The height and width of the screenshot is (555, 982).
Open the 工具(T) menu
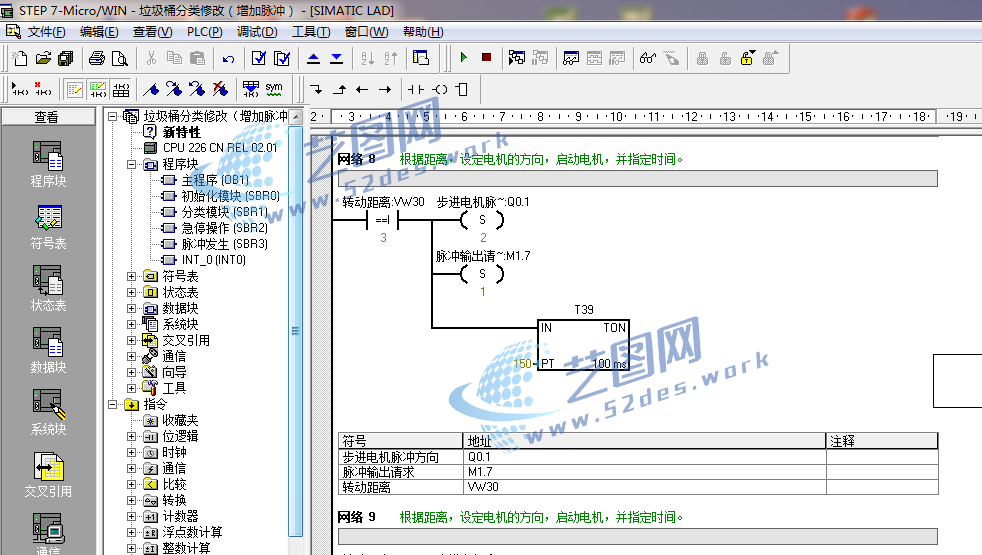tap(311, 31)
